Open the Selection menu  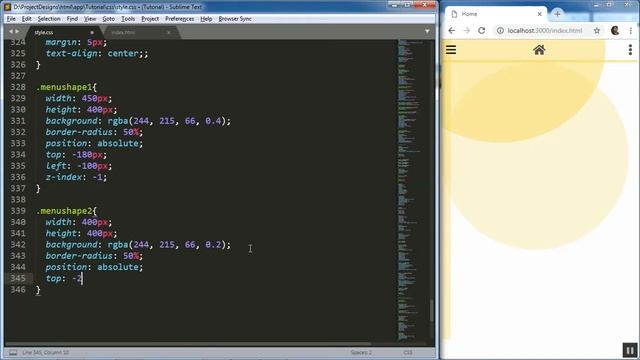click(49, 19)
